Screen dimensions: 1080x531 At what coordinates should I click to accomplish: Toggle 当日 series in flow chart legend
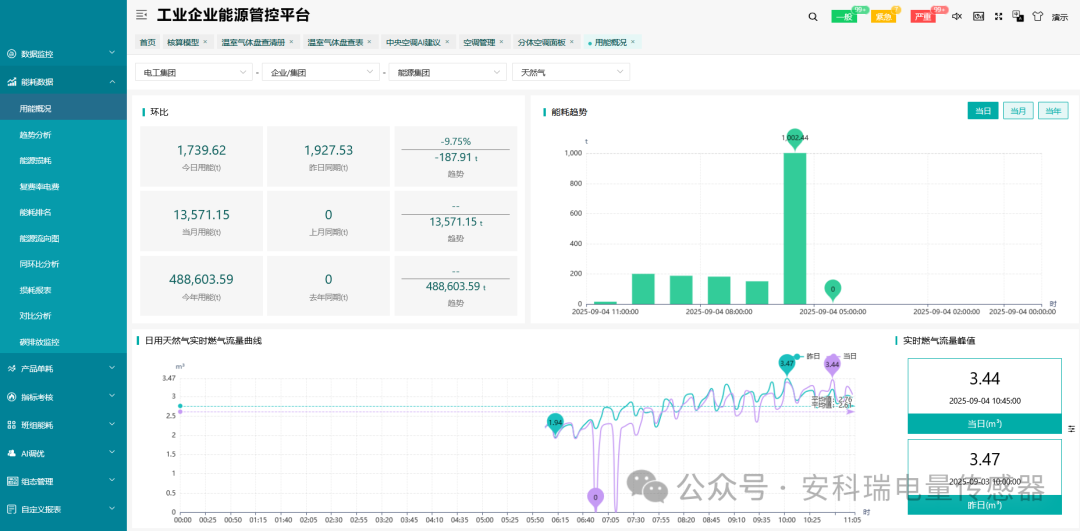point(844,356)
